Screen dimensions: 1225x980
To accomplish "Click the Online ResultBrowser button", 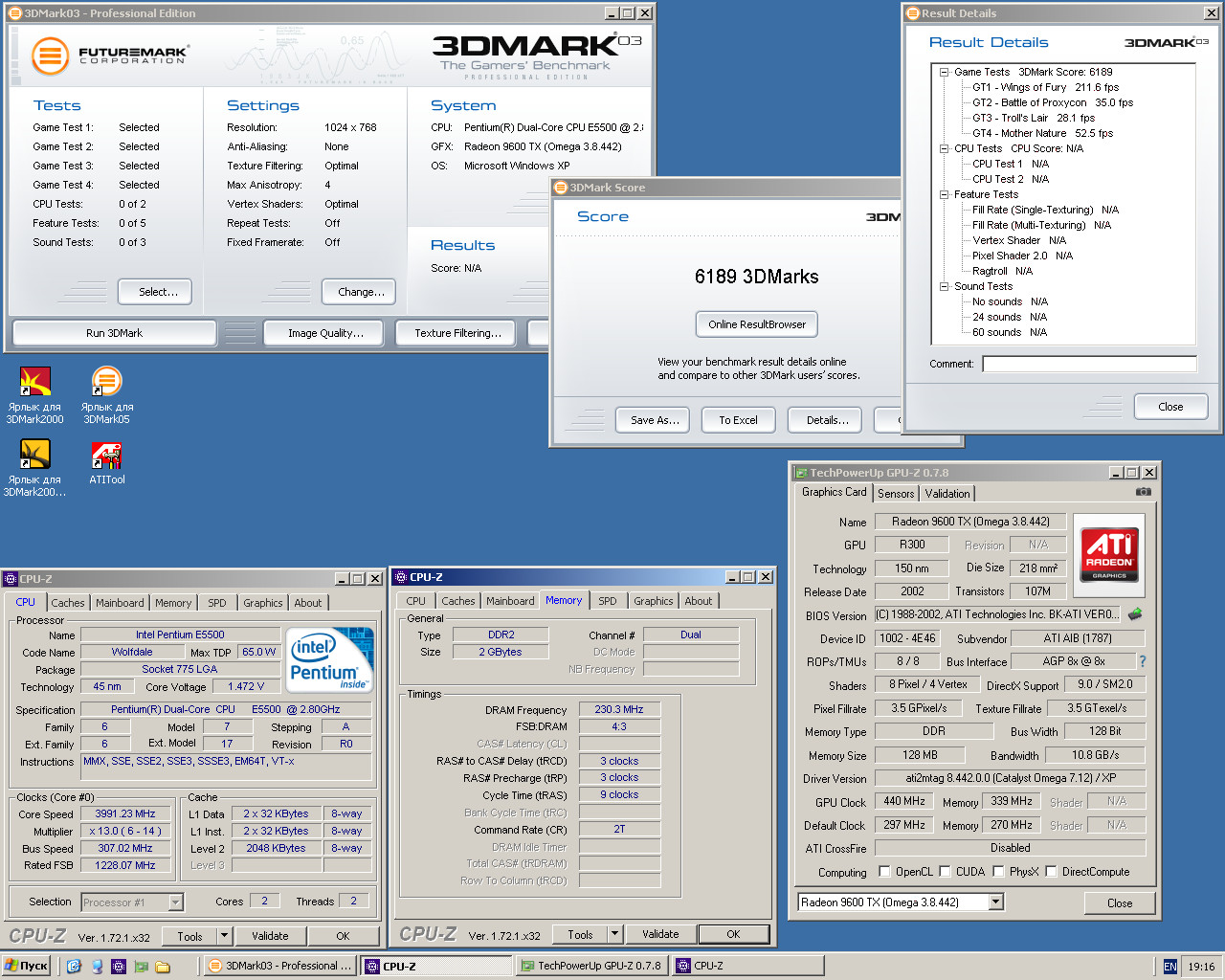I will [757, 324].
